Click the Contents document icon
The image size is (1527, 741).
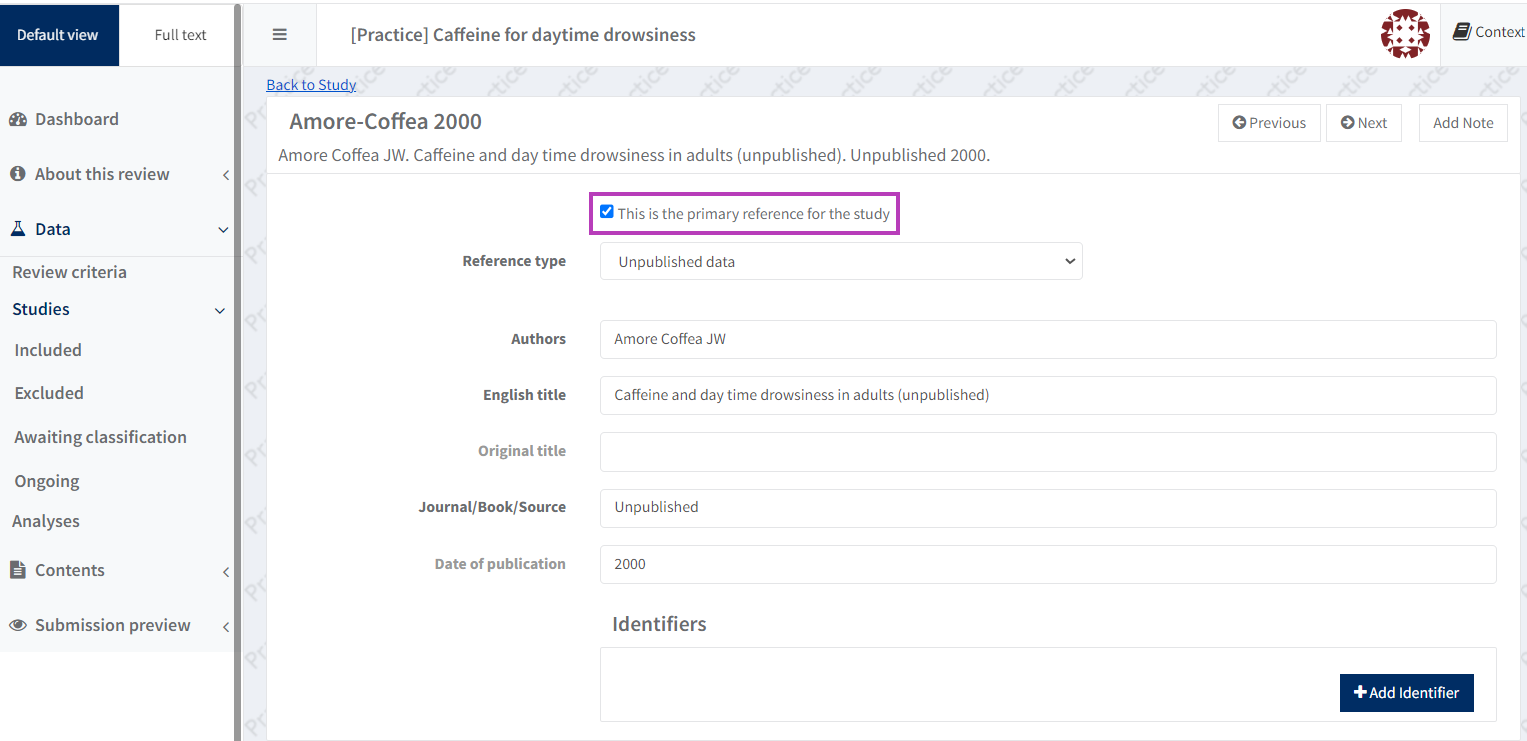click(18, 570)
